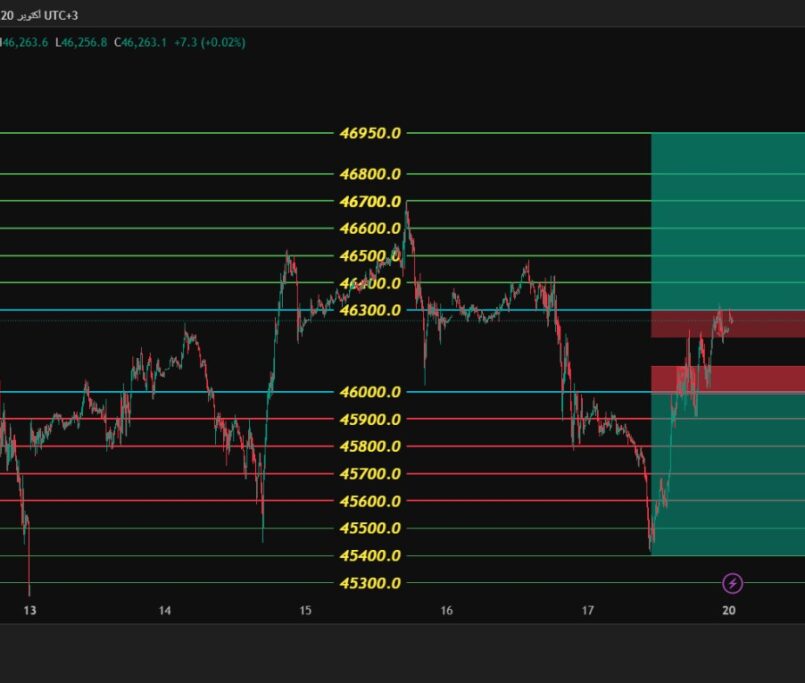The height and width of the screenshot is (683, 805).
Task: Click the 46700.0 resistance level label
Action: [370, 201]
